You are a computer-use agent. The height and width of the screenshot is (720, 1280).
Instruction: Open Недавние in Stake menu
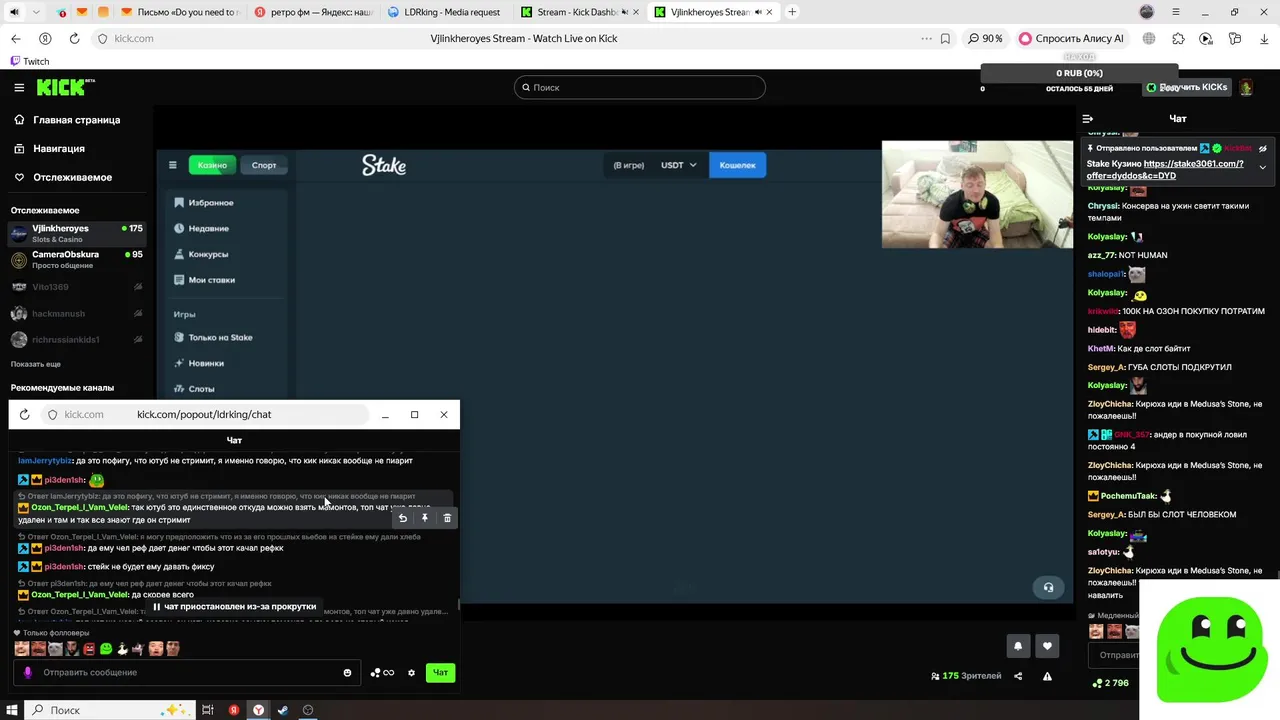coord(202,229)
